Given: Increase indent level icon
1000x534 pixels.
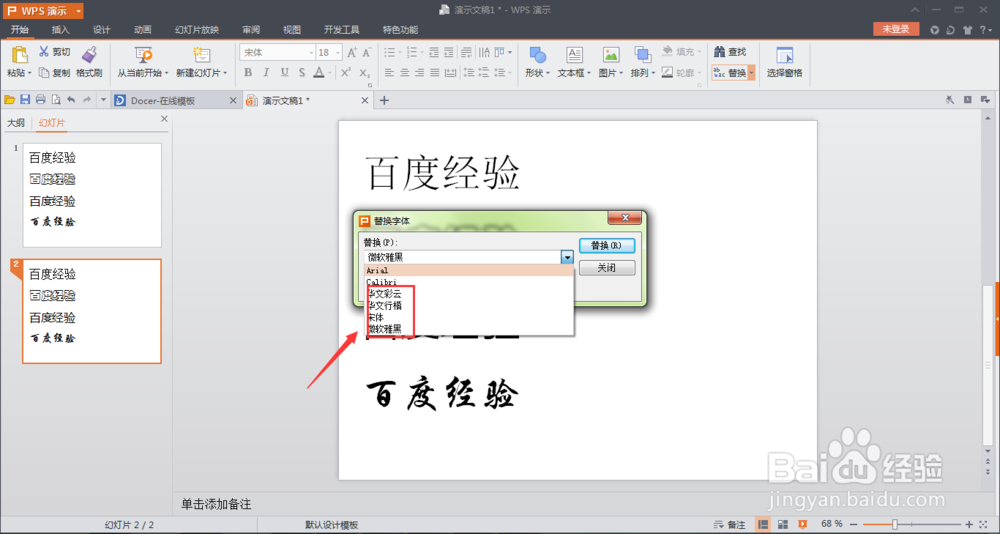Looking at the screenshot, I should coord(450,52).
